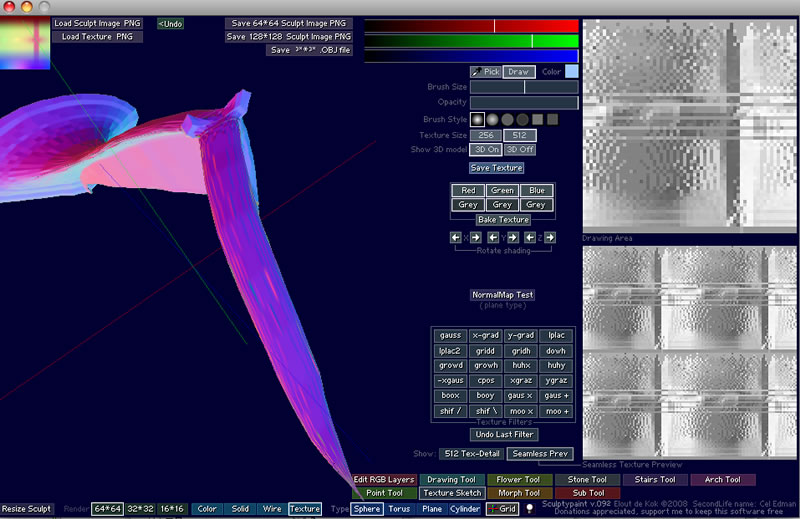This screenshot has height=519, width=800.
Task: Click Undo Last Filter
Action: point(504,434)
